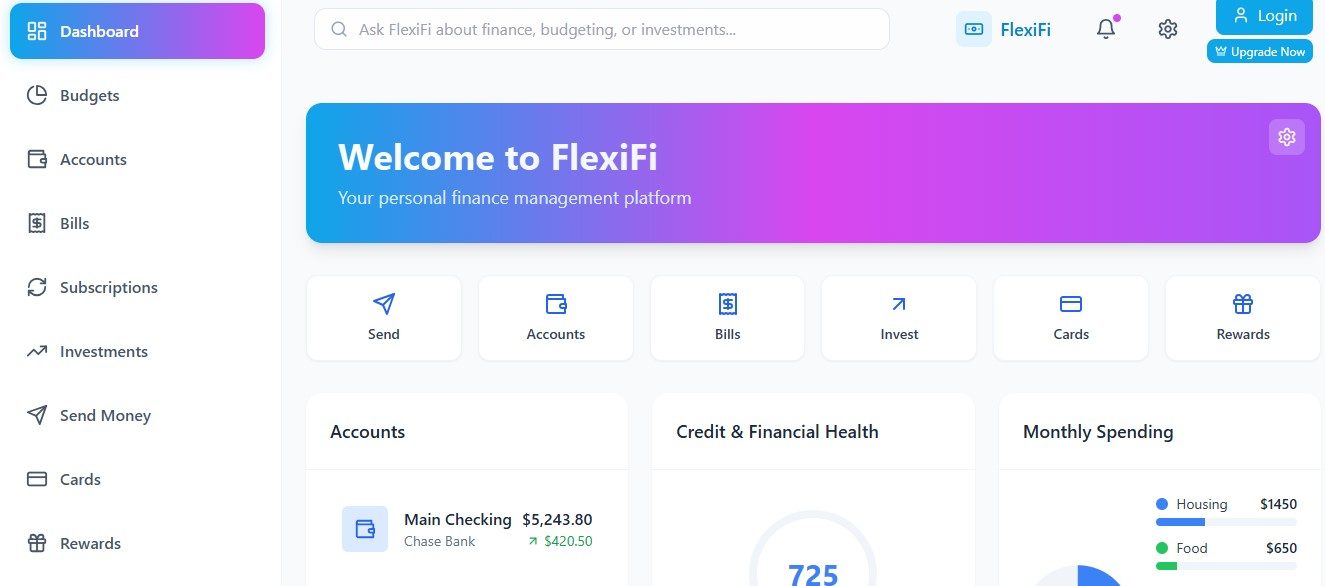
Task: Click the wallet icon beside Main Checking
Action: (365, 529)
